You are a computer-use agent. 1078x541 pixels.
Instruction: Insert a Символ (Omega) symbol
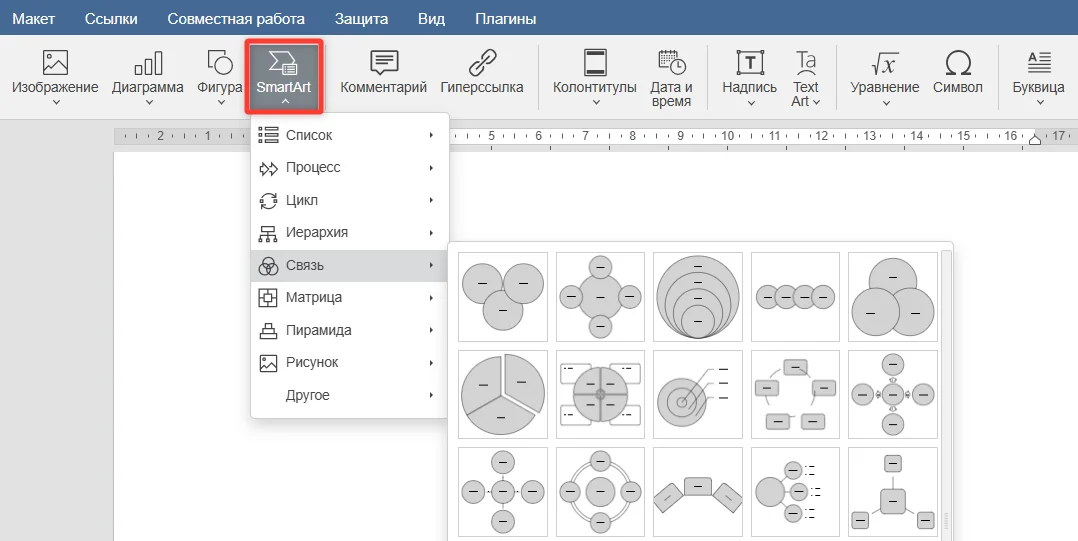tap(958, 72)
